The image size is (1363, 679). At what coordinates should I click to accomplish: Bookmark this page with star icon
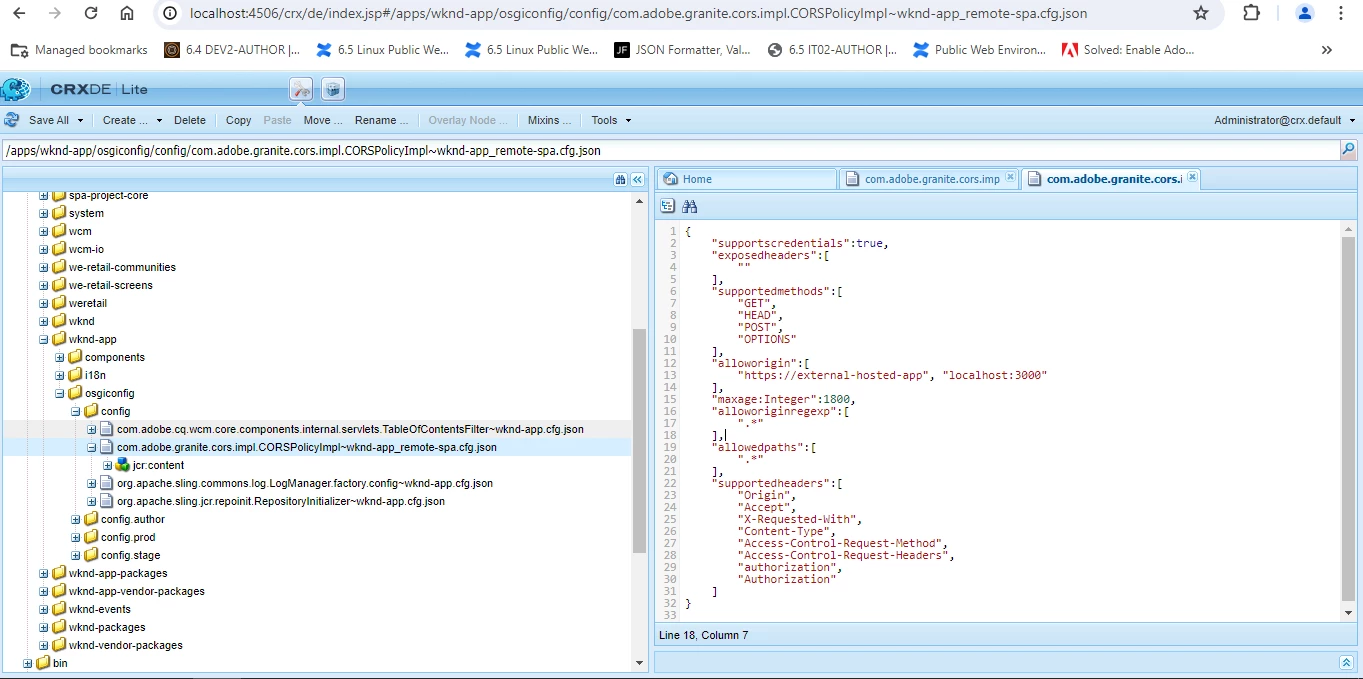pyautogui.click(x=1201, y=13)
